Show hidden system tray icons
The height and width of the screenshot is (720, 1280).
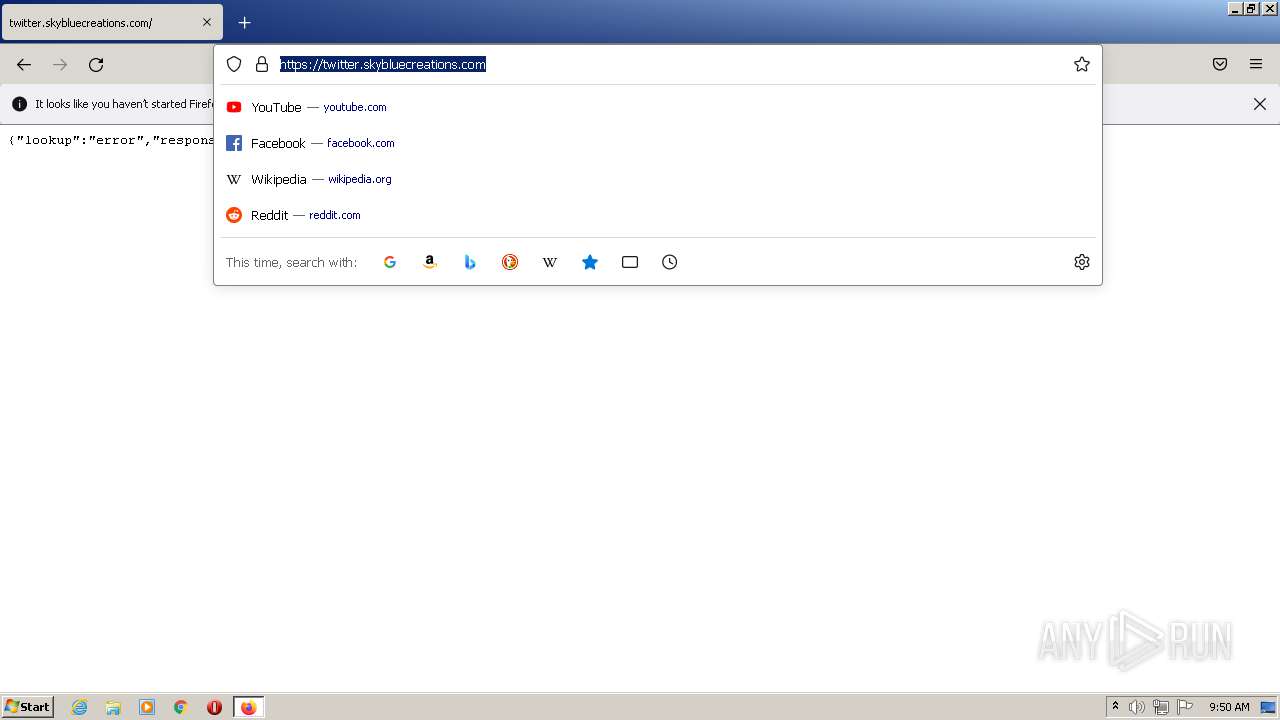[1115, 707]
